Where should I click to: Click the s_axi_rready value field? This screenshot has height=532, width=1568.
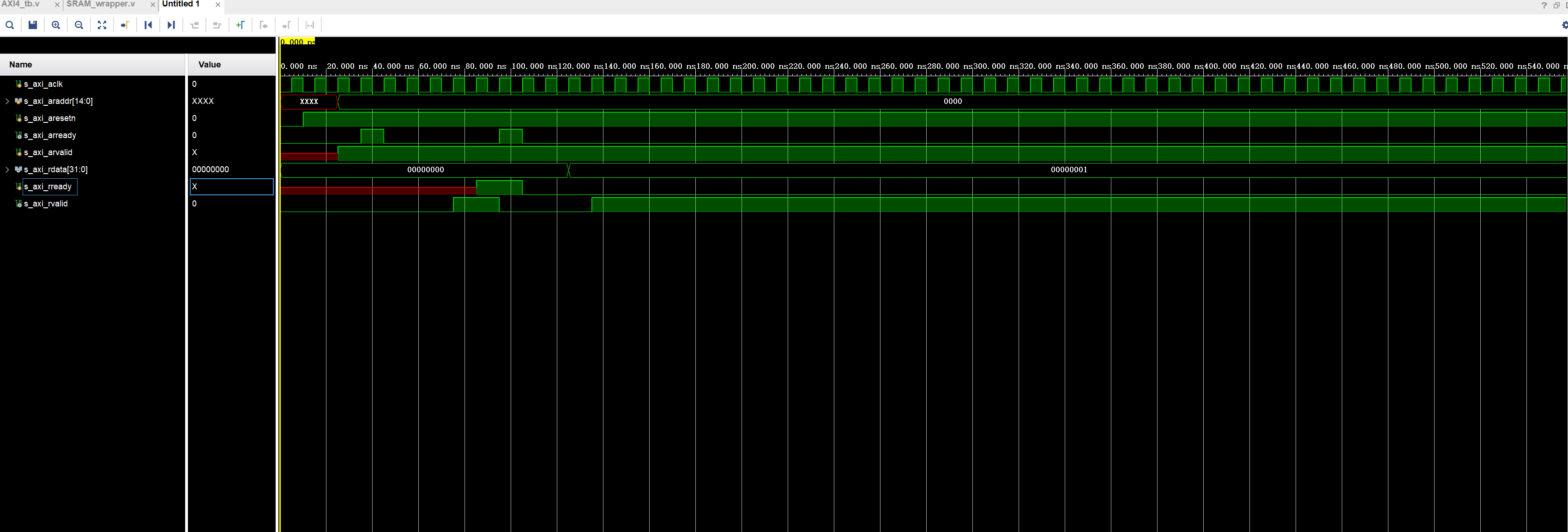231,187
